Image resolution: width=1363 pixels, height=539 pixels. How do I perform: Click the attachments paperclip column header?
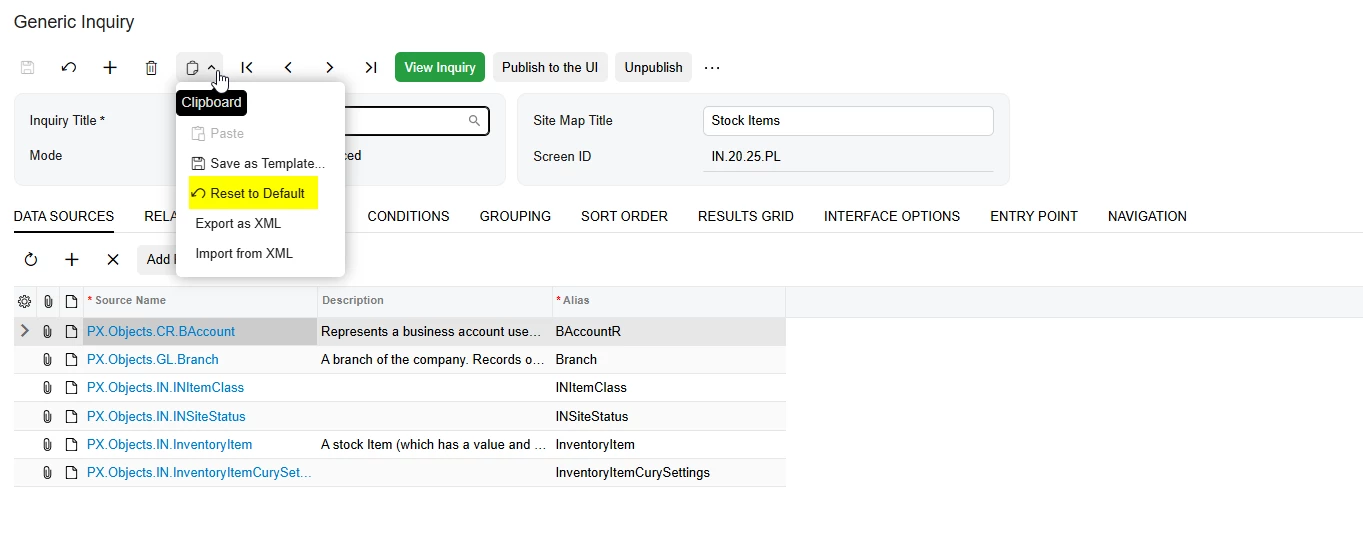[47, 301]
